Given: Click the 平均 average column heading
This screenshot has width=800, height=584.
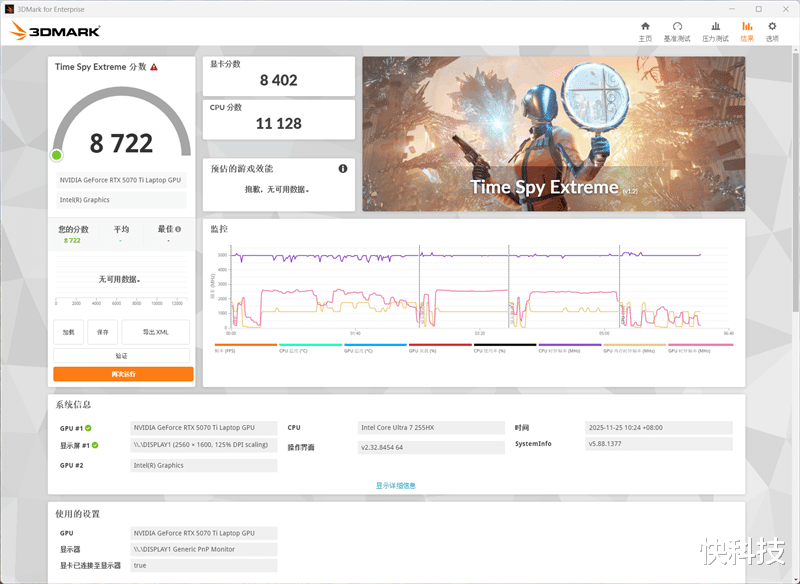Looking at the screenshot, I should tap(121, 230).
